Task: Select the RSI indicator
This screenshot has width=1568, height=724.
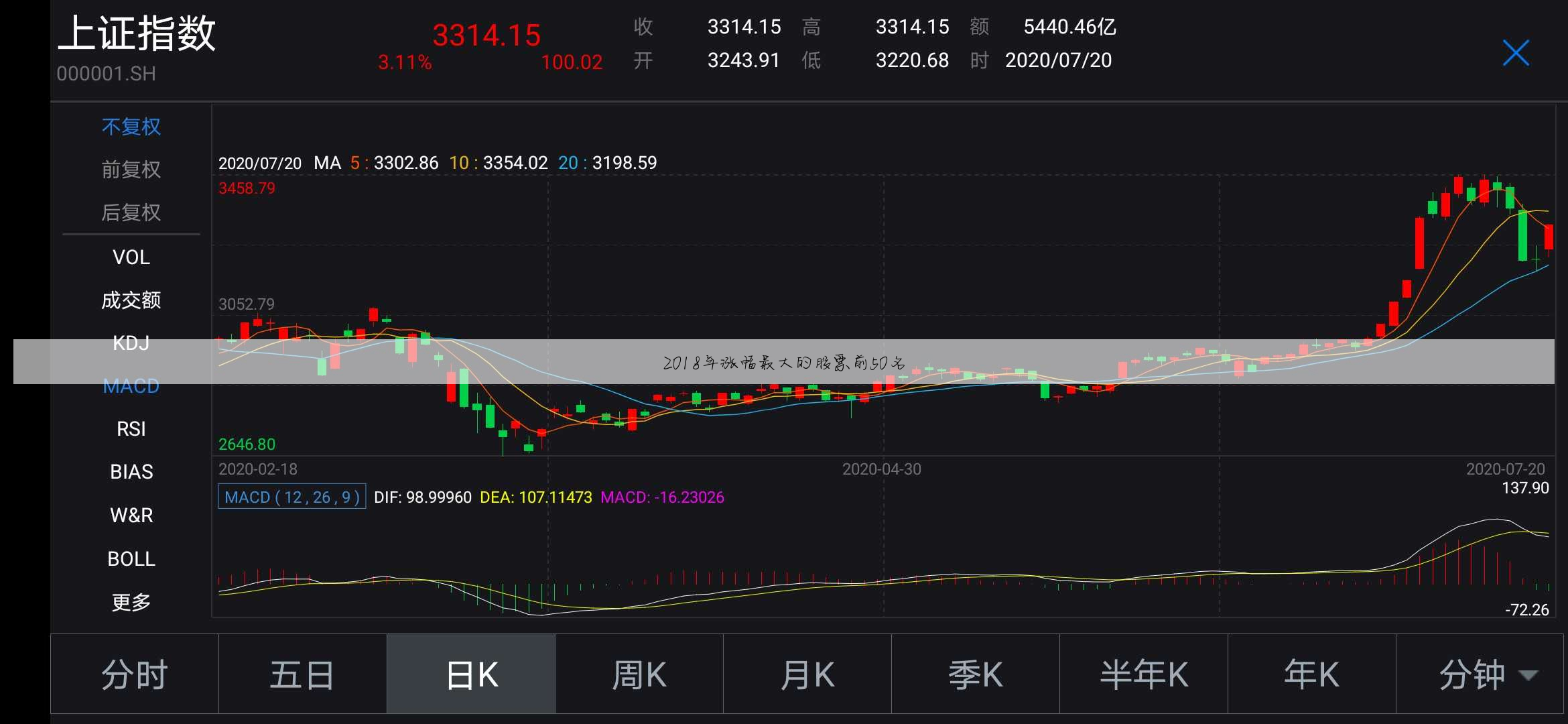Action: (131, 429)
